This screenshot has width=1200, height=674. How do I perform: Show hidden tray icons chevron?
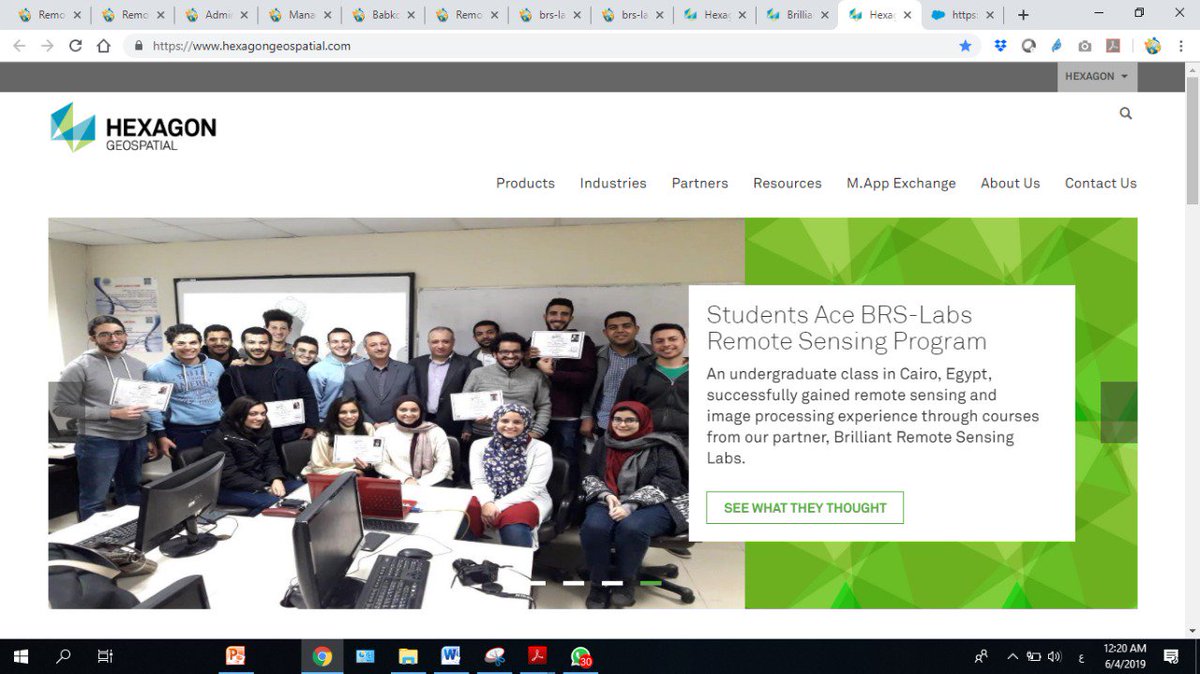(x=1012, y=657)
